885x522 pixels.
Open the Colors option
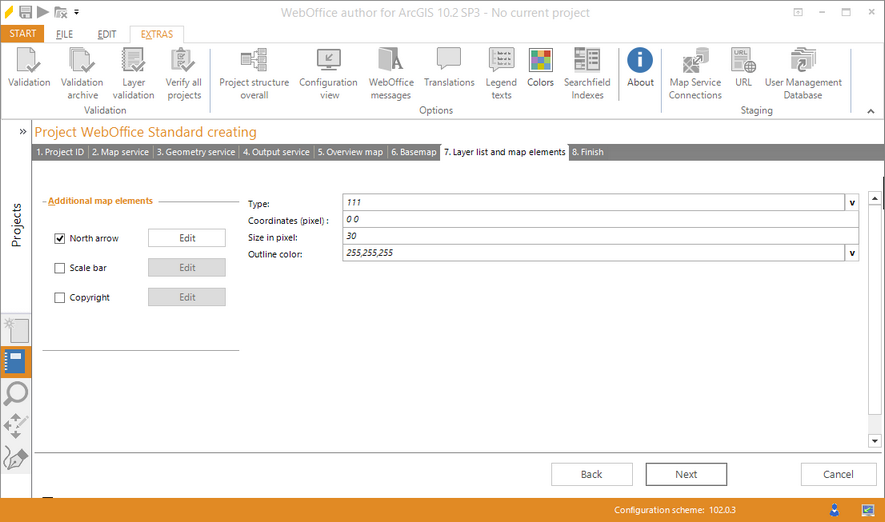[540, 68]
